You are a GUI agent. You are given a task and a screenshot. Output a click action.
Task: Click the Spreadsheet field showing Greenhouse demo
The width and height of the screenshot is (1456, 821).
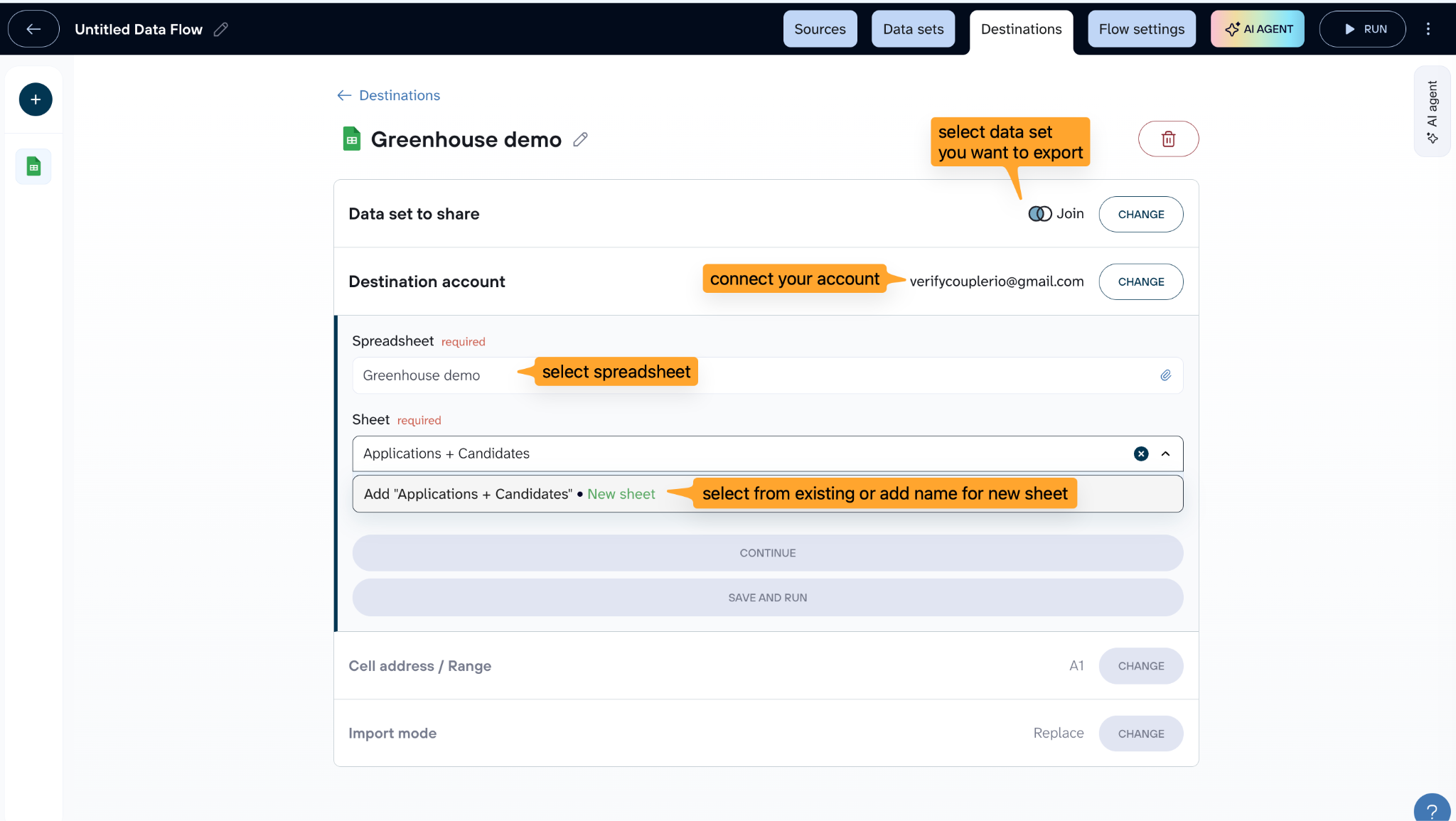click(768, 375)
